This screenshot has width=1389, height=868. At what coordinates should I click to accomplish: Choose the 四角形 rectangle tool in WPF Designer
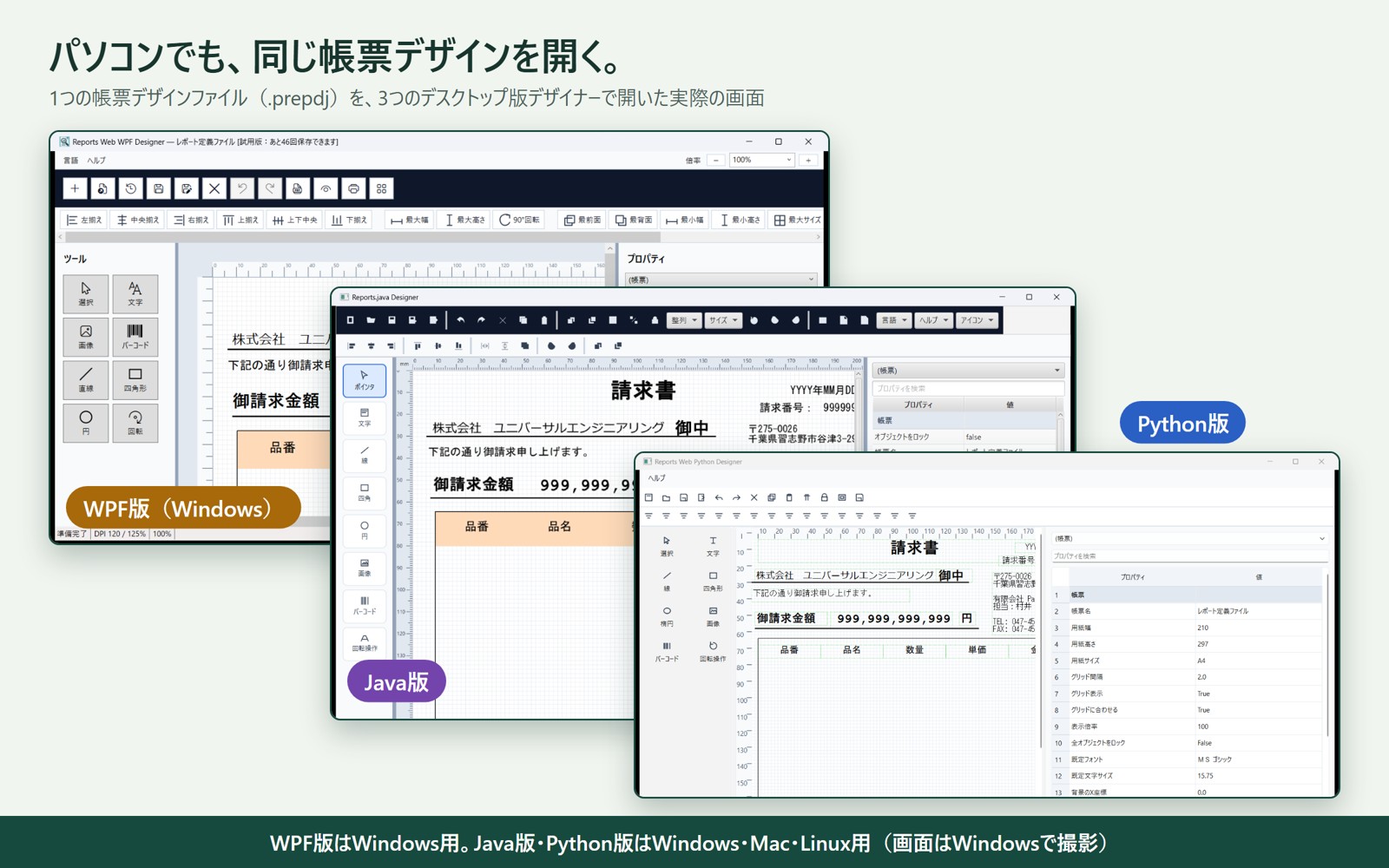(x=135, y=380)
